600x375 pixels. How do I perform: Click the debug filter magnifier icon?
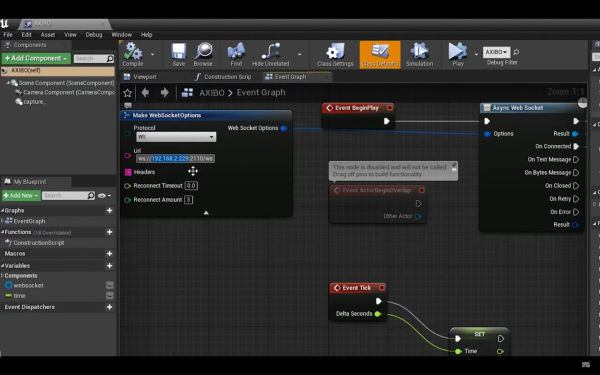516,52
